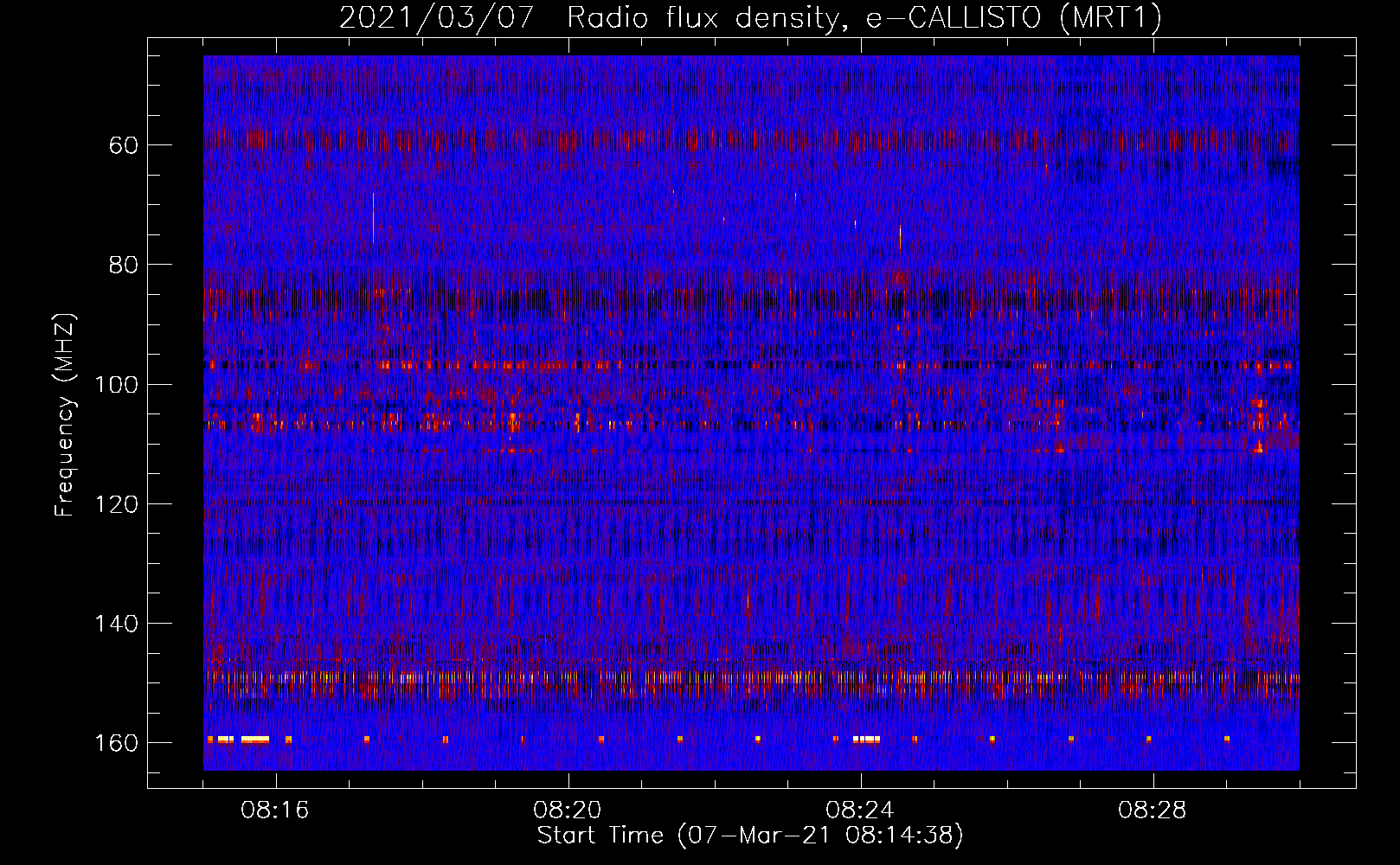Click the '120' frequency tick label

tap(116, 504)
